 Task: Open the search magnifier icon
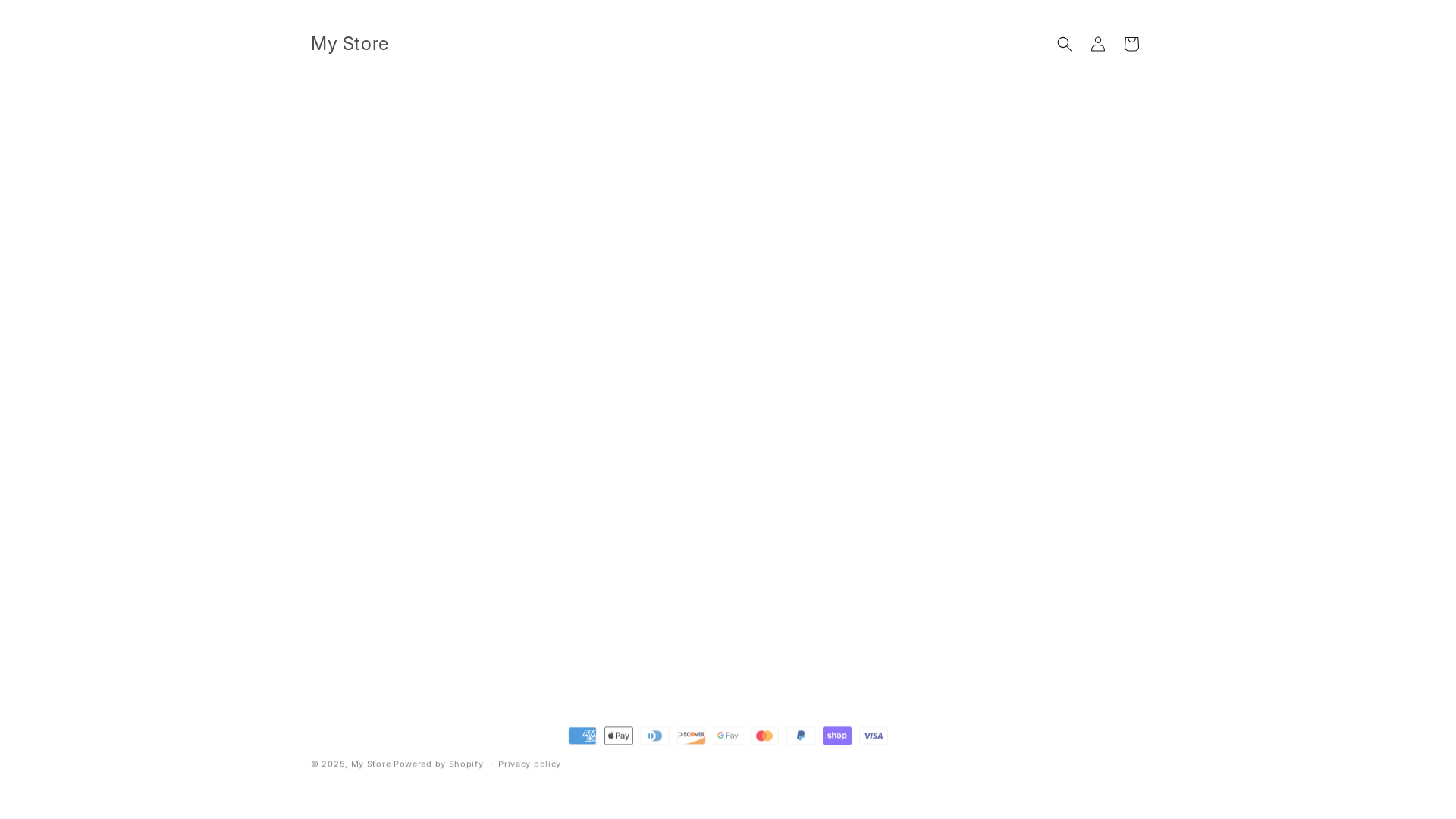pos(1065,44)
